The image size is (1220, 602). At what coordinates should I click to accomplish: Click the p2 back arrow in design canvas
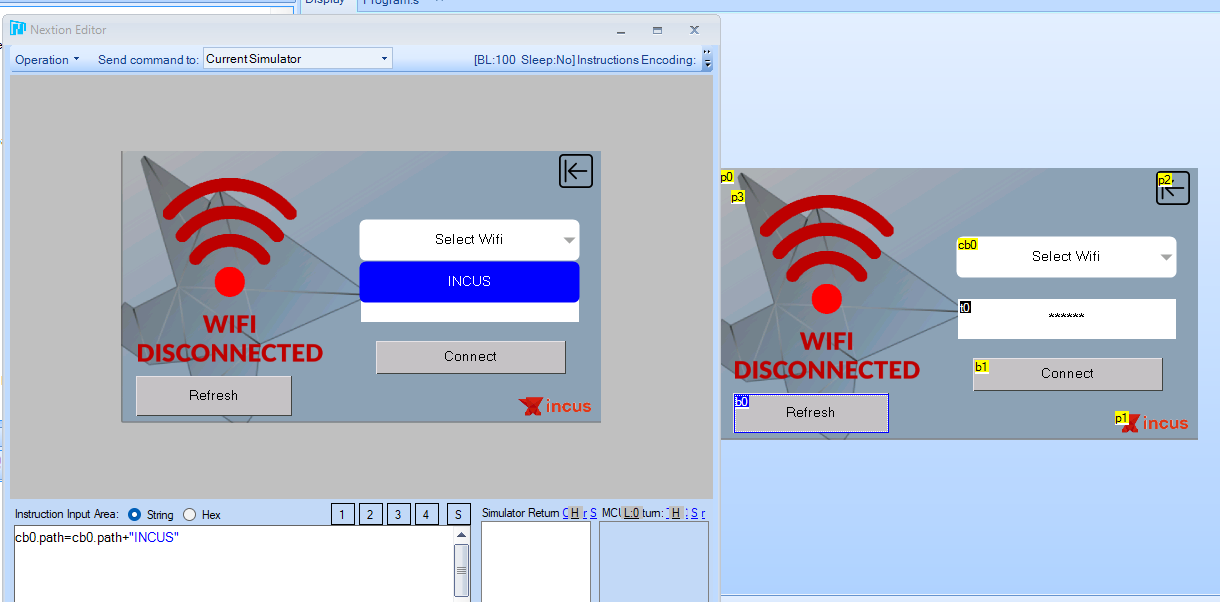pyautogui.click(x=1173, y=188)
